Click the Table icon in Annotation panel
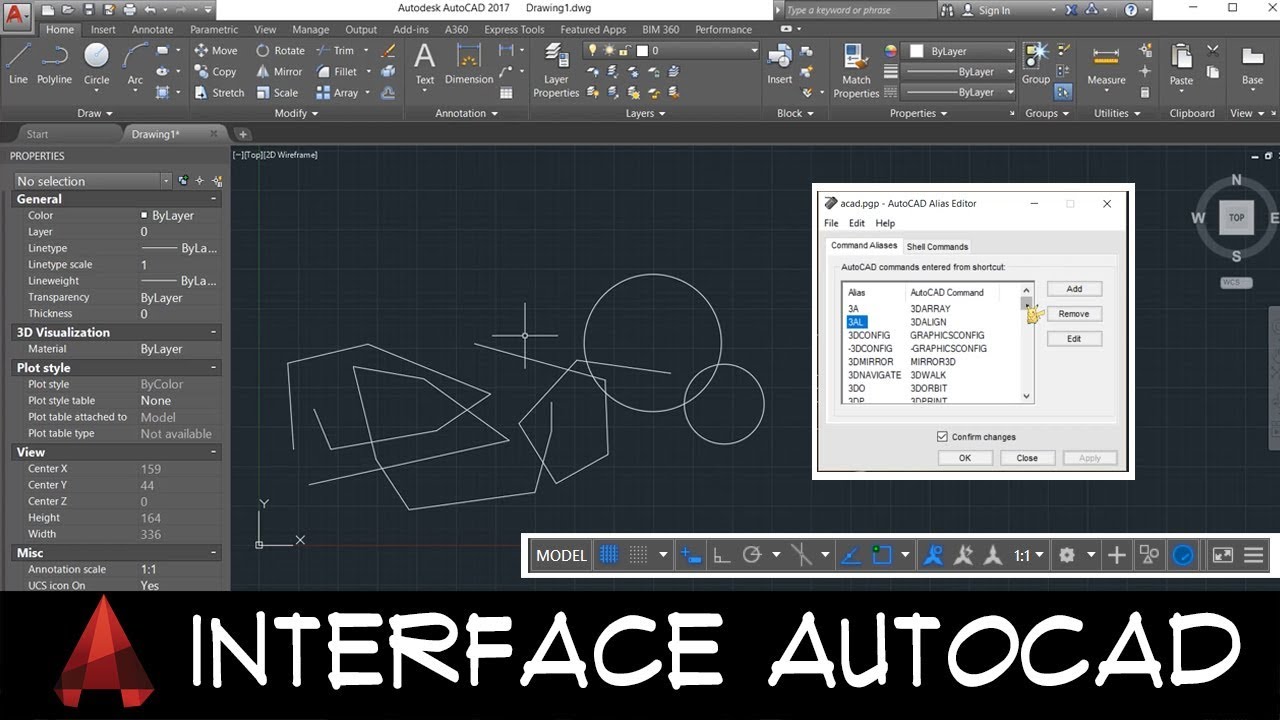Screen dimensions: 1280x720 [x=507, y=92]
